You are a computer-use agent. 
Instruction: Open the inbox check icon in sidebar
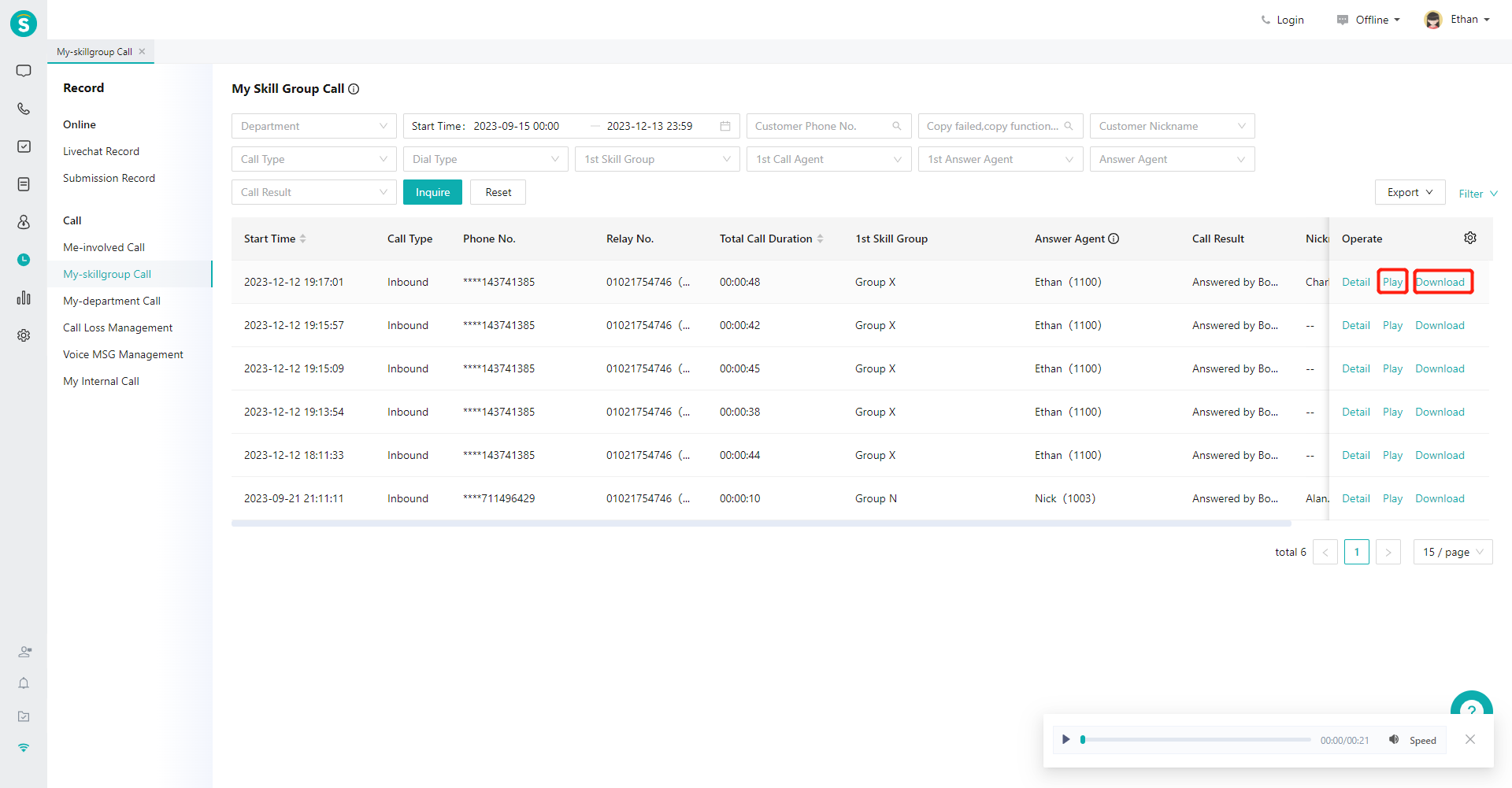click(24, 716)
